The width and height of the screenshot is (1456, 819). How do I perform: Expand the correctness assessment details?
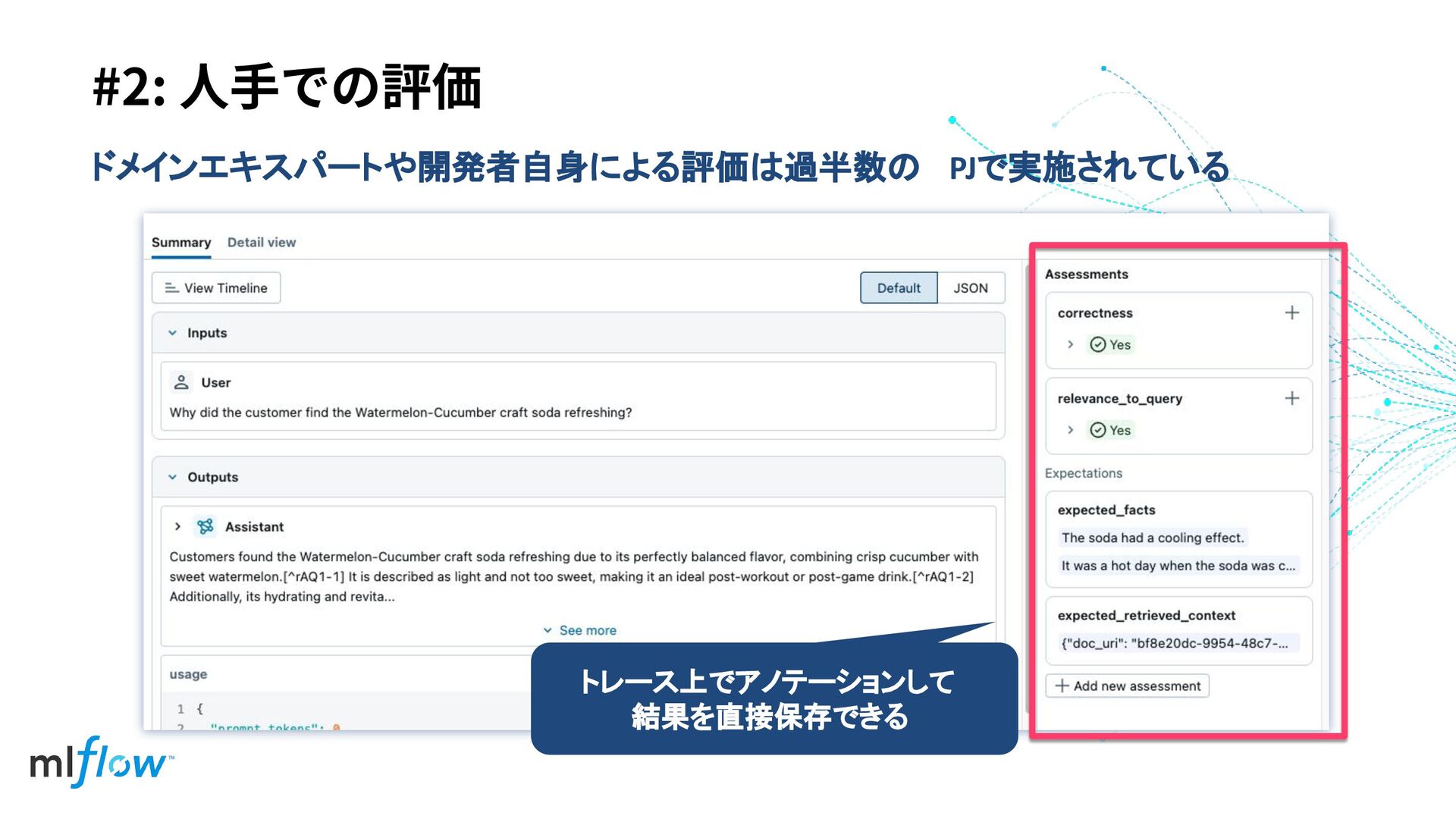1070,344
